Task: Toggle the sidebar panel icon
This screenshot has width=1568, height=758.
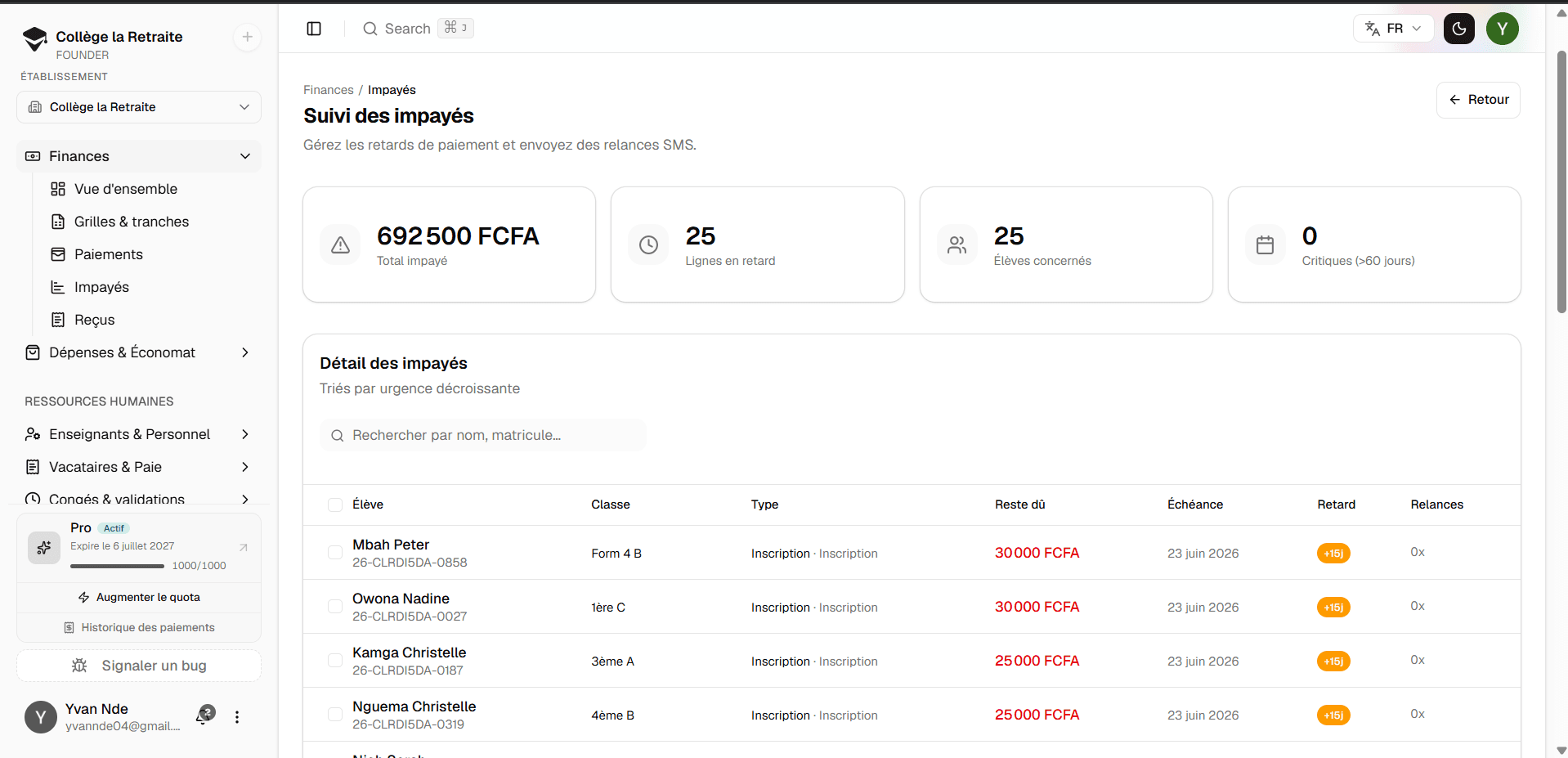Action: pos(314,29)
